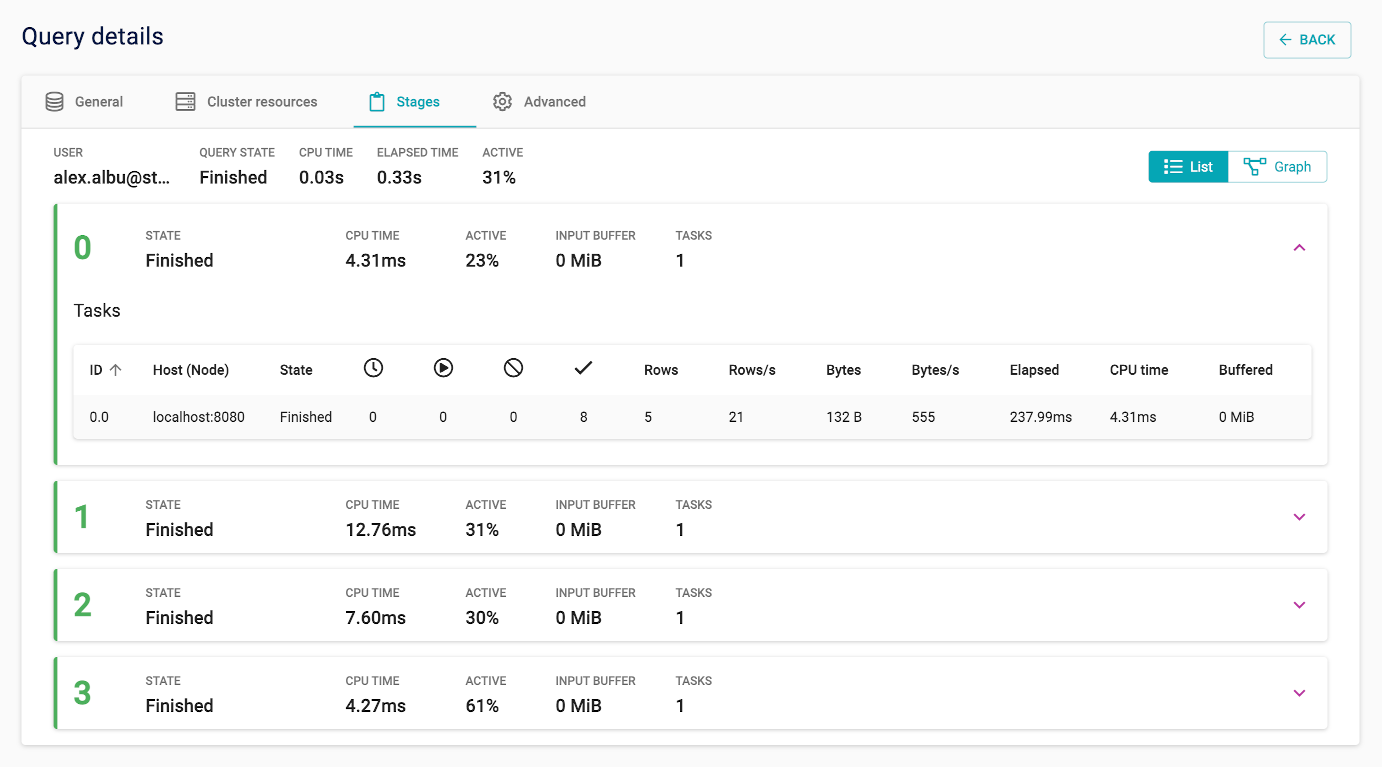Image resolution: width=1382 pixels, height=767 pixels.
Task: Select the graph nodes icon beside Graph
Action: coord(1253,166)
